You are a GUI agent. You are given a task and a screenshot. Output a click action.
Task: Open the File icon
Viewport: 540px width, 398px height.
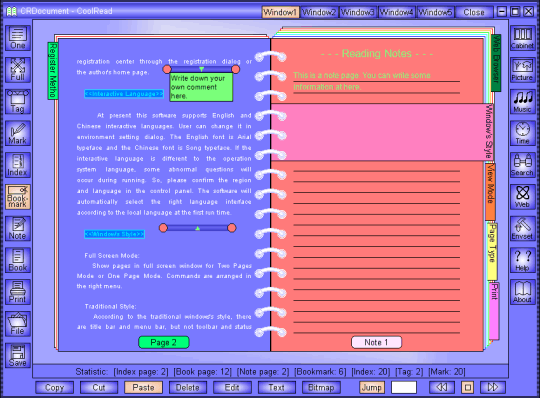click(18, 324)
